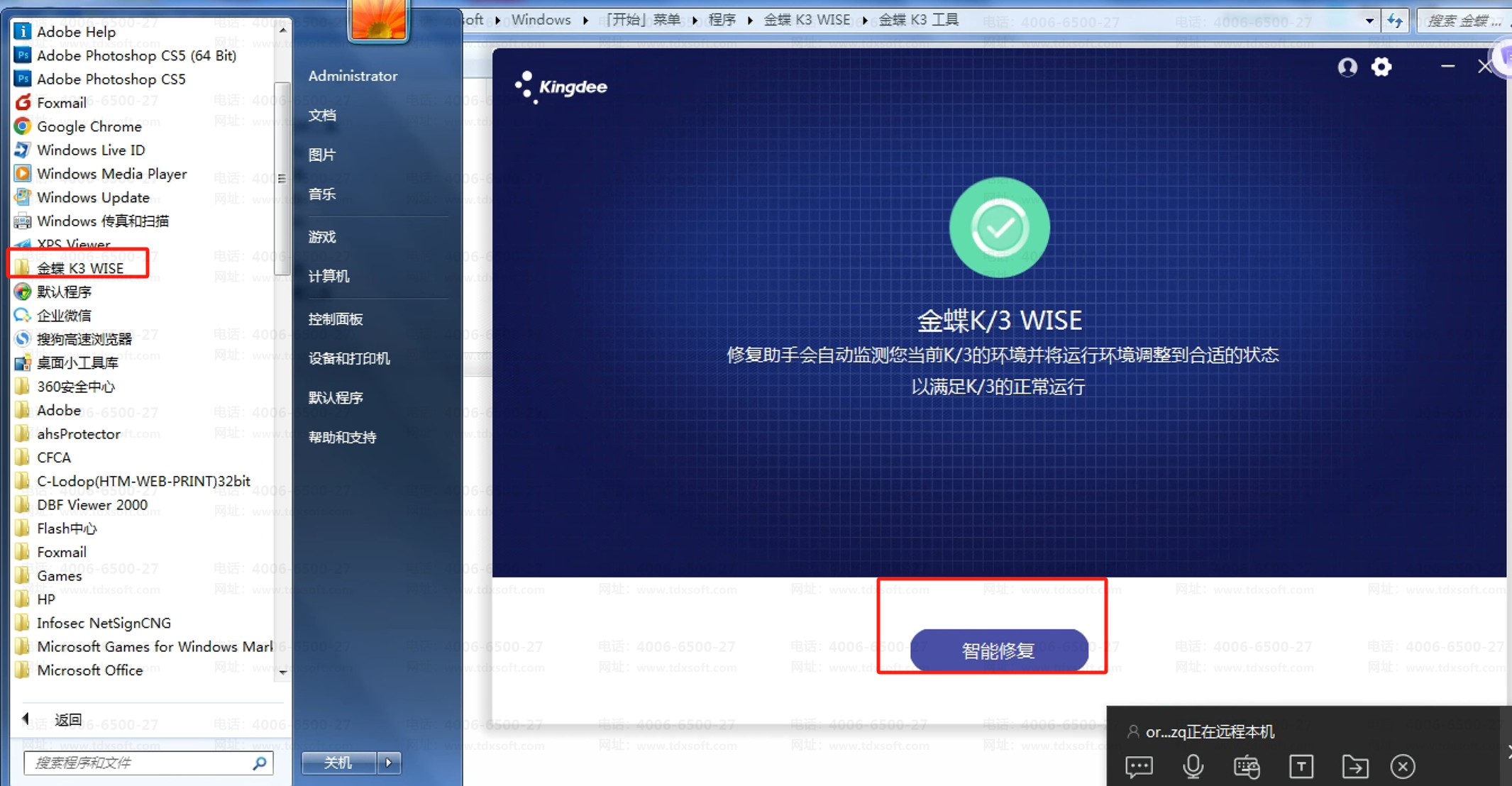Viewport: 1512px width, 786px height.
Task: Open 默认程序 in the right Start pane
Action: click(x=336, y=398)
